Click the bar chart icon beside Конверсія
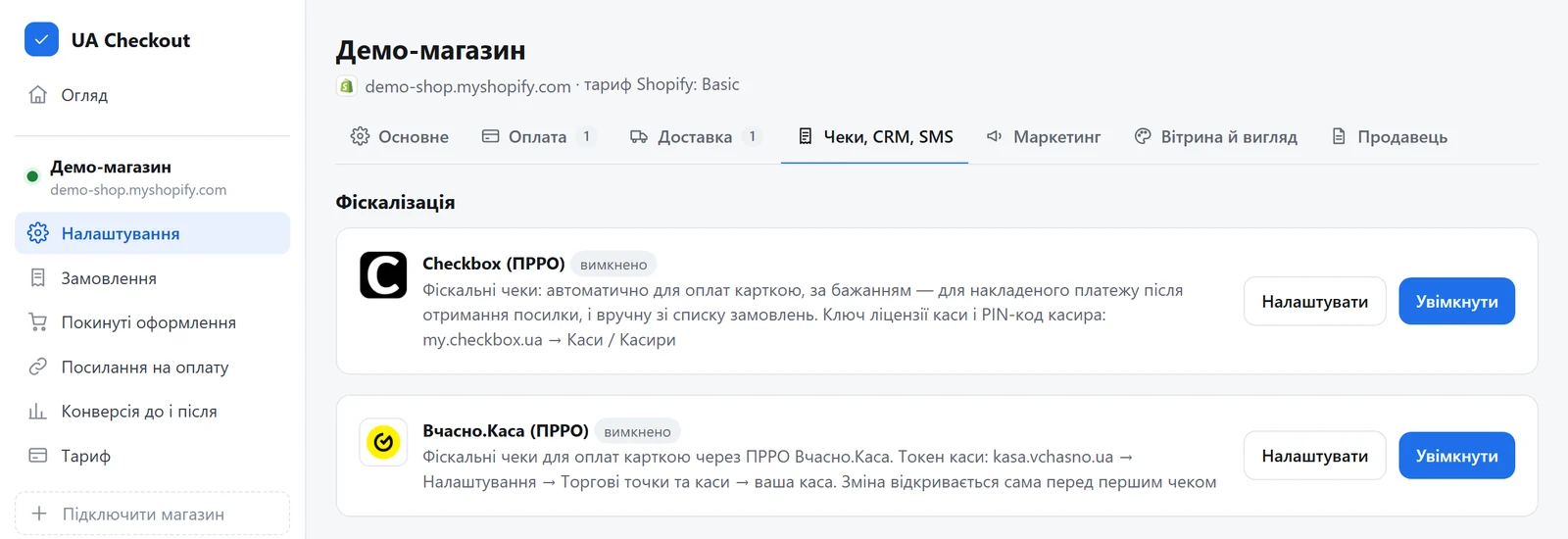Image resolution: width=1568 pixels, height=539 pixels. tap(38, 412)
